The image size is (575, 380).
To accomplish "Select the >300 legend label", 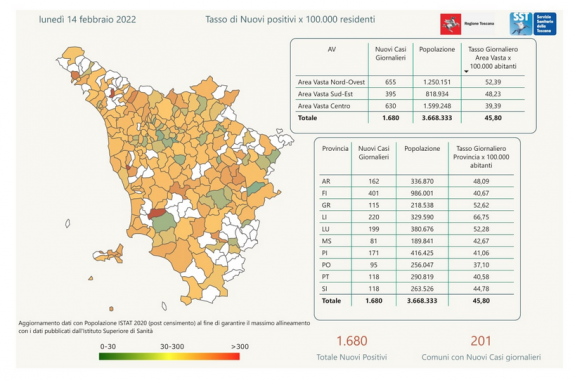I will pos(240,347).
